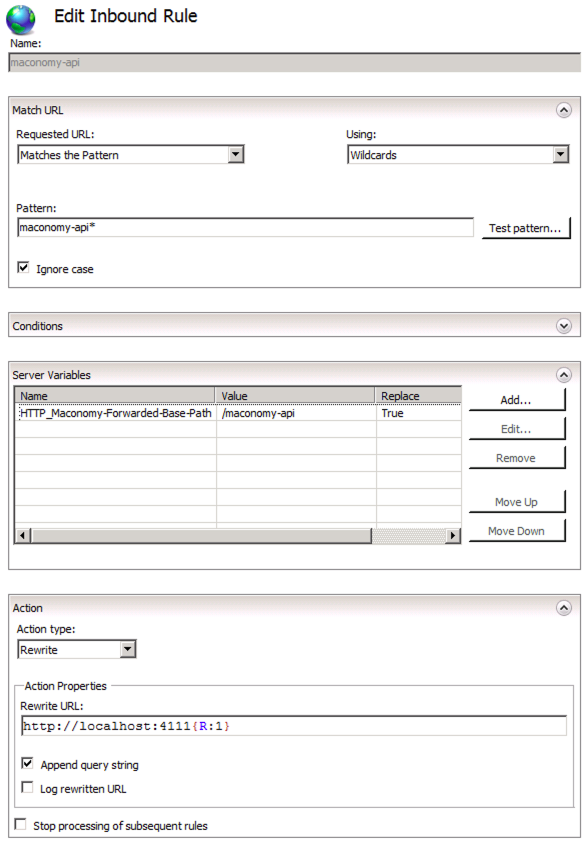Click the Test pattern button
This screenshot has width=588, height=846.
(x=525, y=228)
